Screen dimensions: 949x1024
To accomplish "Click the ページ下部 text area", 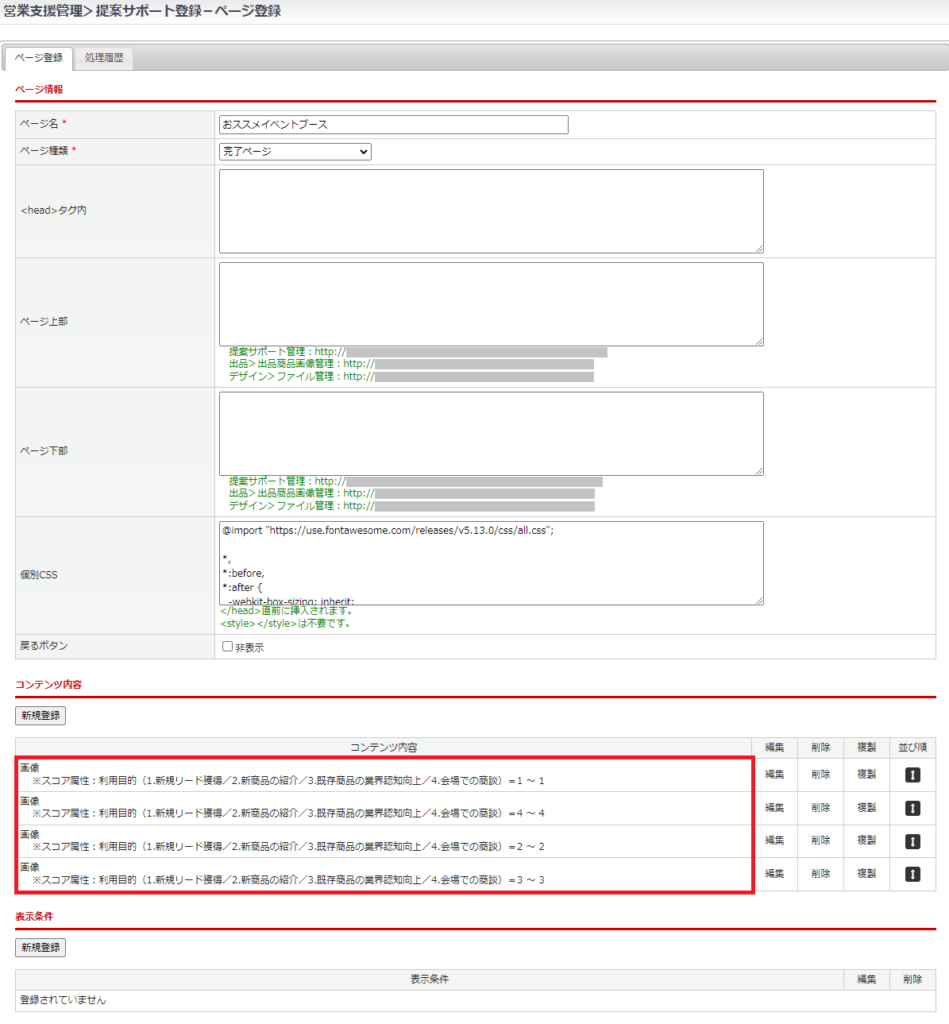I will tap(491, 434).
